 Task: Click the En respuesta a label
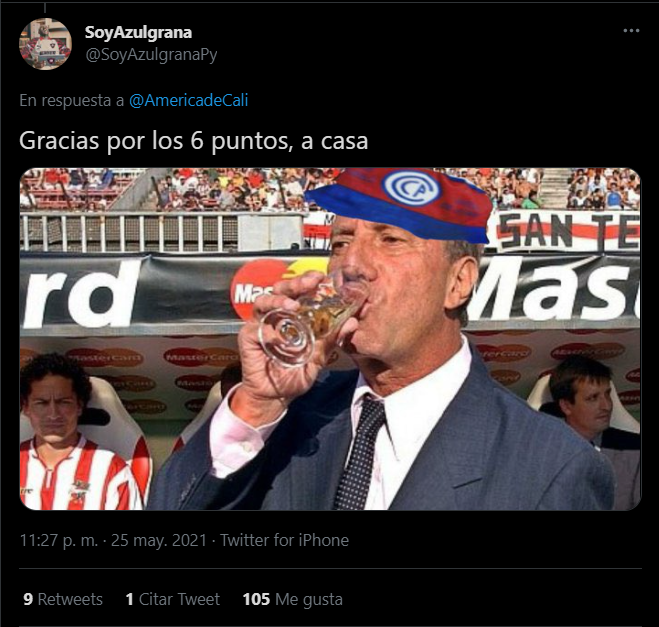[72, 100]
